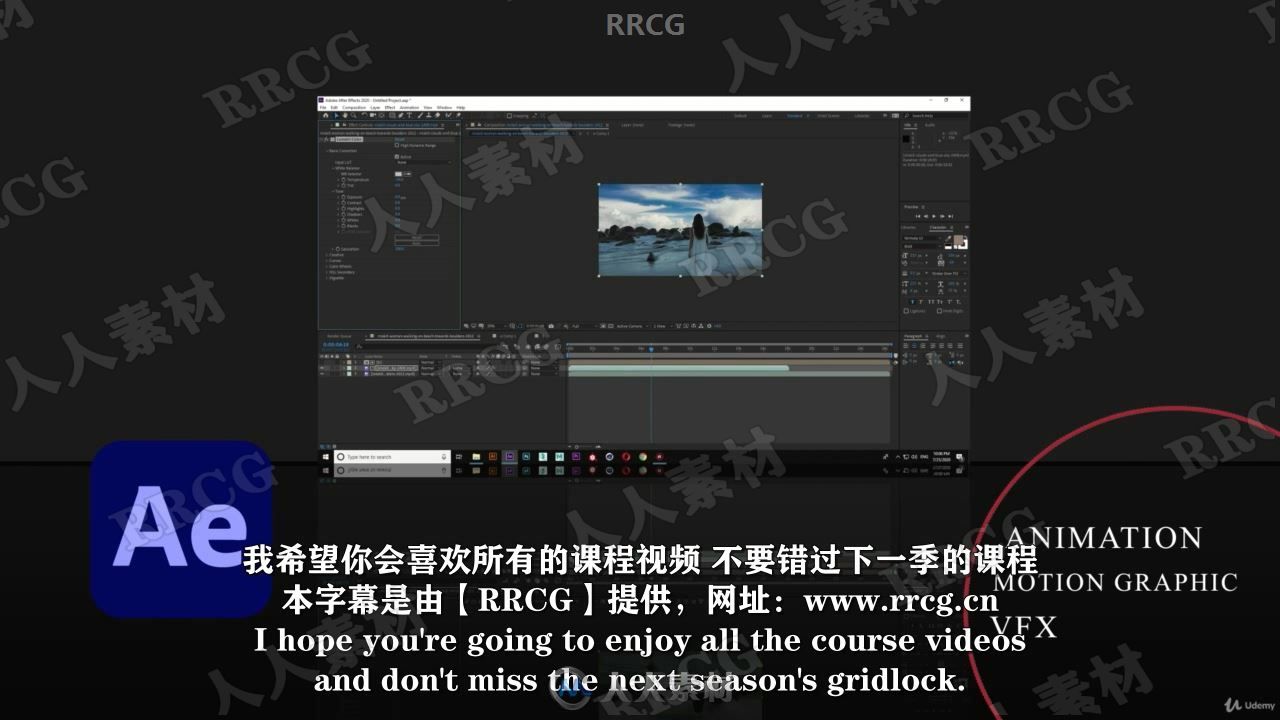Select the Clone Stamp tool
Image resolution: width=1280 pixels, height=720 pixels.
pyautogui.click(x=429, y=115)
